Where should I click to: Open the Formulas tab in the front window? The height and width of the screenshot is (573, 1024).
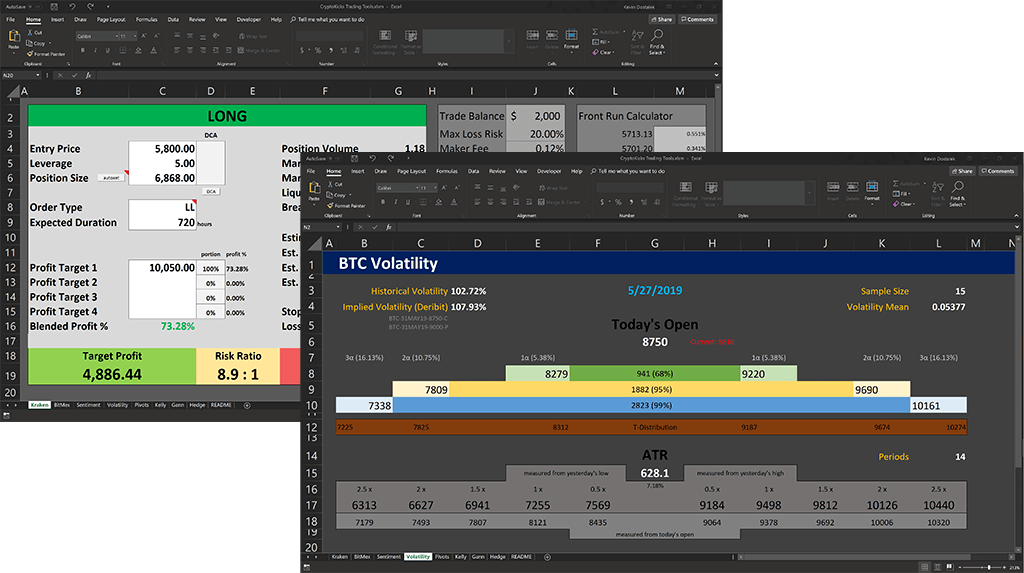click(447, 171)
